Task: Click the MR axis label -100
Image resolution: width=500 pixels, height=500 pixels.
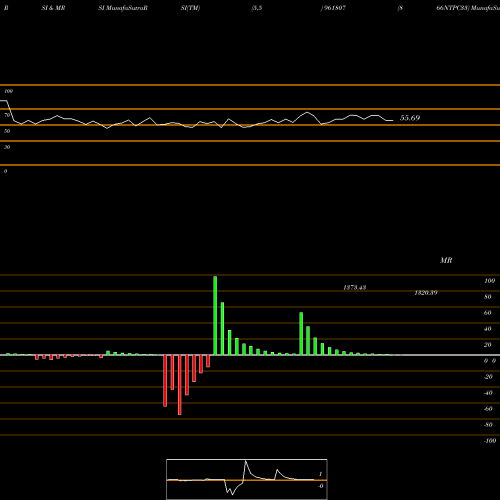Action: (x=490, y=441)
